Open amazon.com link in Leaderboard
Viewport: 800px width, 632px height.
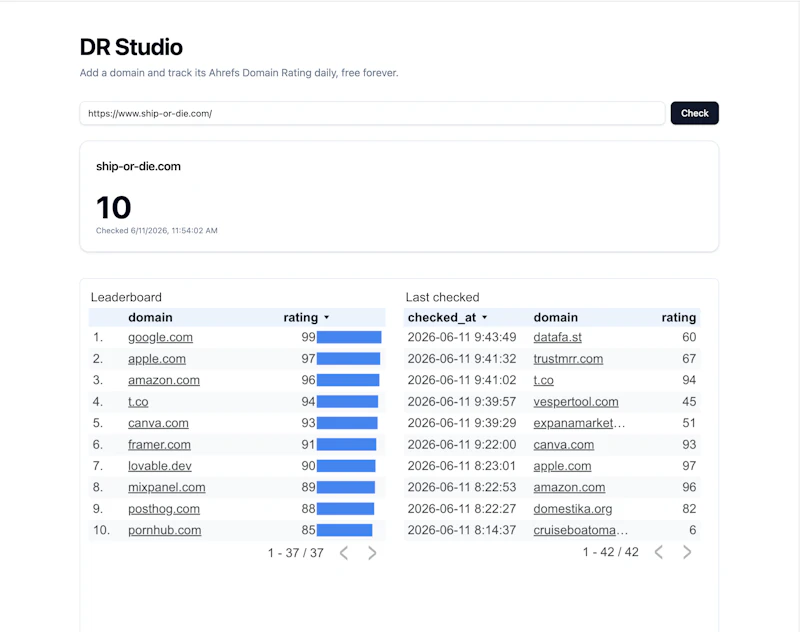click(x=164, y=380)
